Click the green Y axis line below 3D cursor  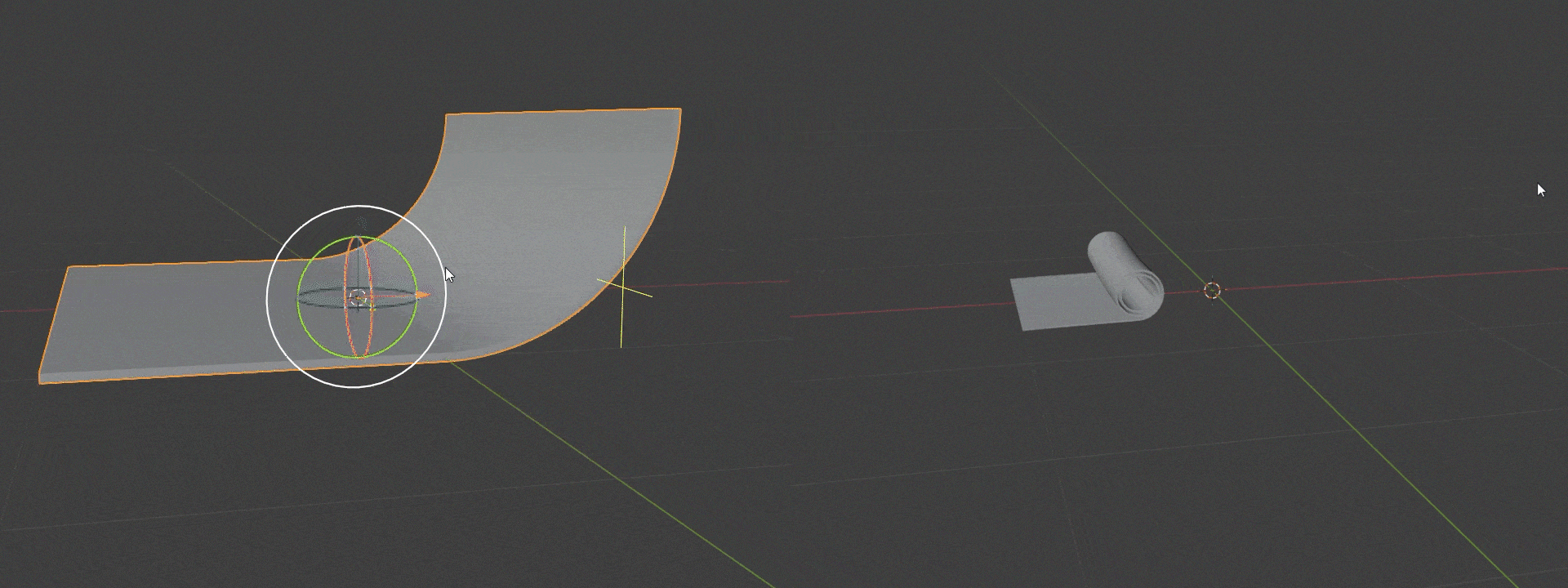[x=1347, y=423]
